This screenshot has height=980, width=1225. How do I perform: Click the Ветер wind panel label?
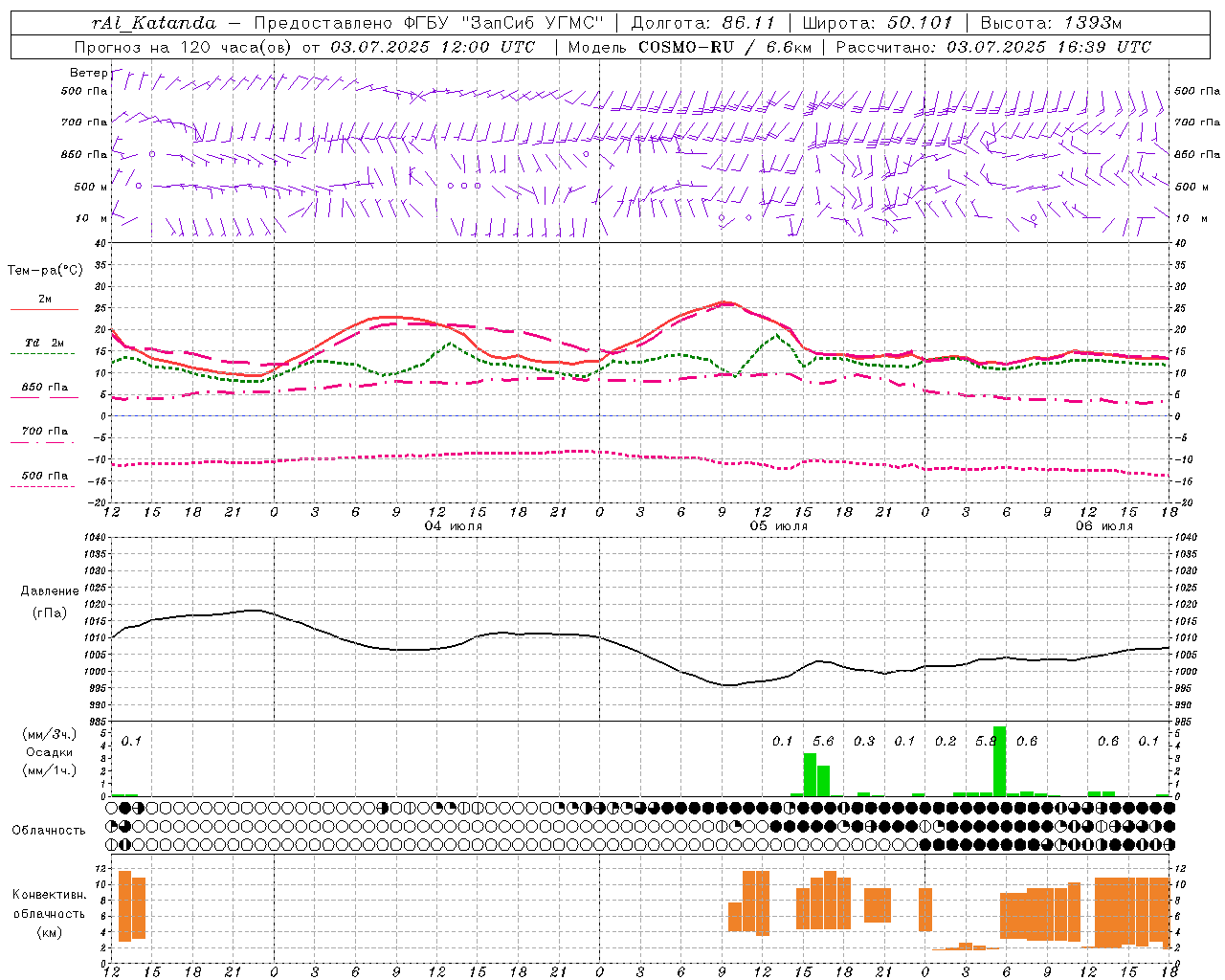[88, 73]
